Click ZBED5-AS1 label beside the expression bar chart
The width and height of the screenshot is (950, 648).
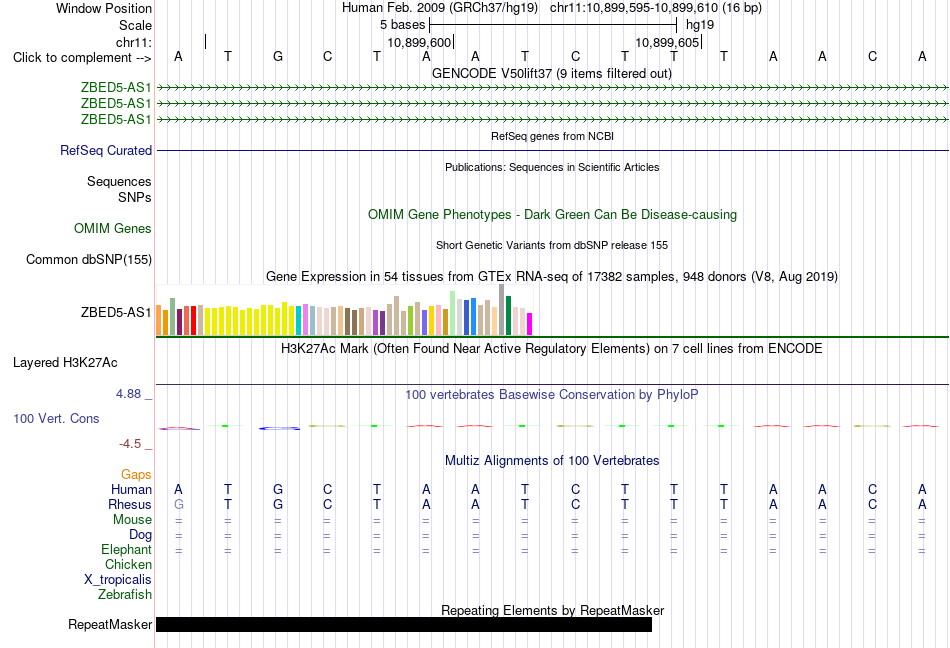pyautogui.click(x=116, y=312)
